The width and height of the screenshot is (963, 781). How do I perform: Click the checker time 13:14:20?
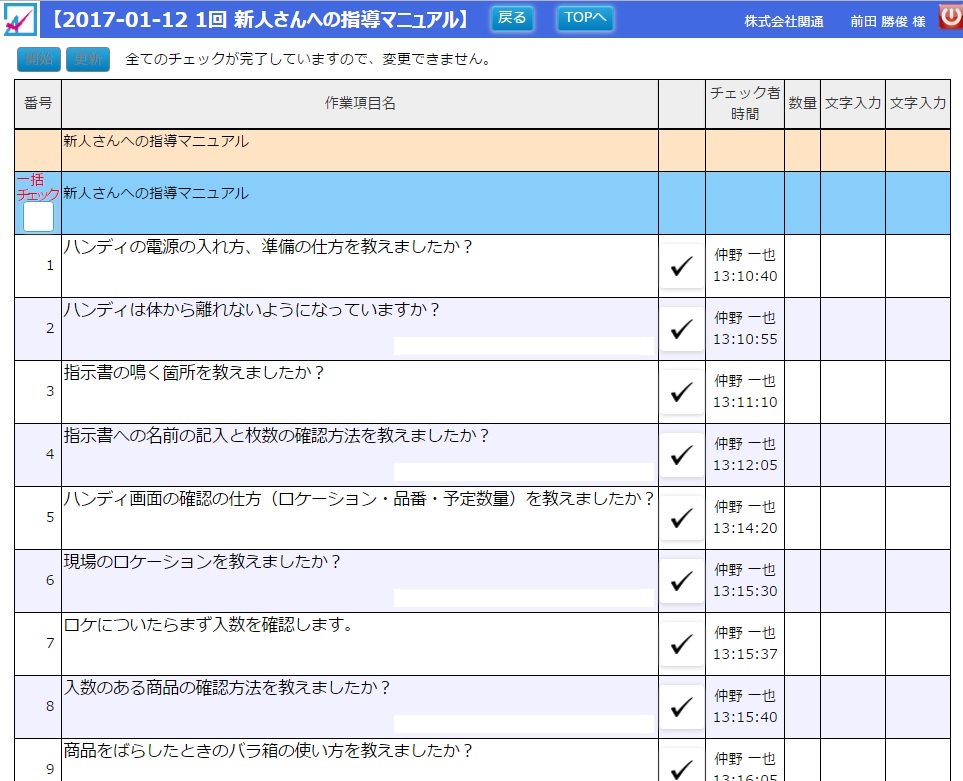tap(745, 528)
